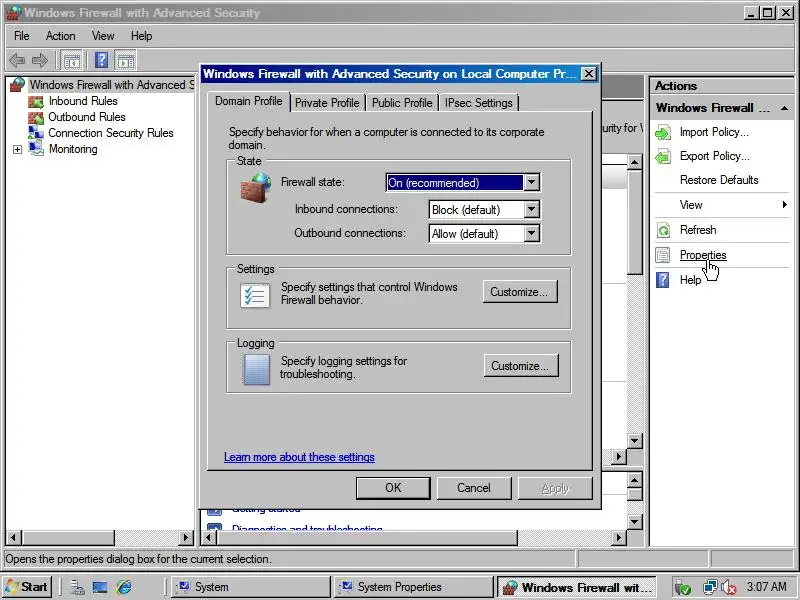
Task: Open the Inbound connections dropdown
Action: (531, 209)
